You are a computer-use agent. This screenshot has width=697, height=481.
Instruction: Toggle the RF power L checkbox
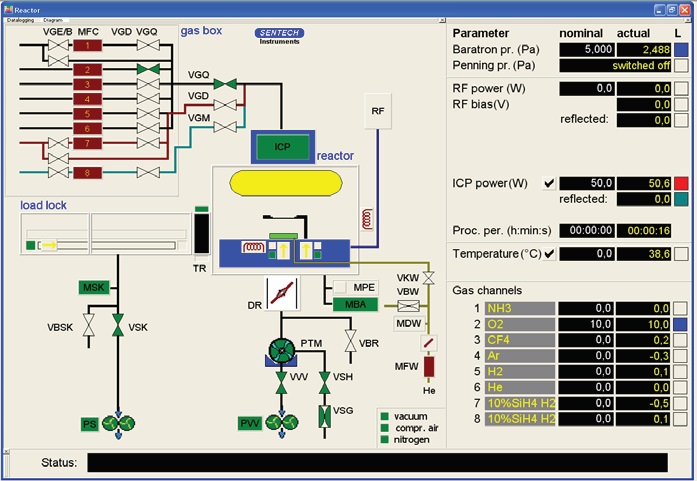pos(681,88)
